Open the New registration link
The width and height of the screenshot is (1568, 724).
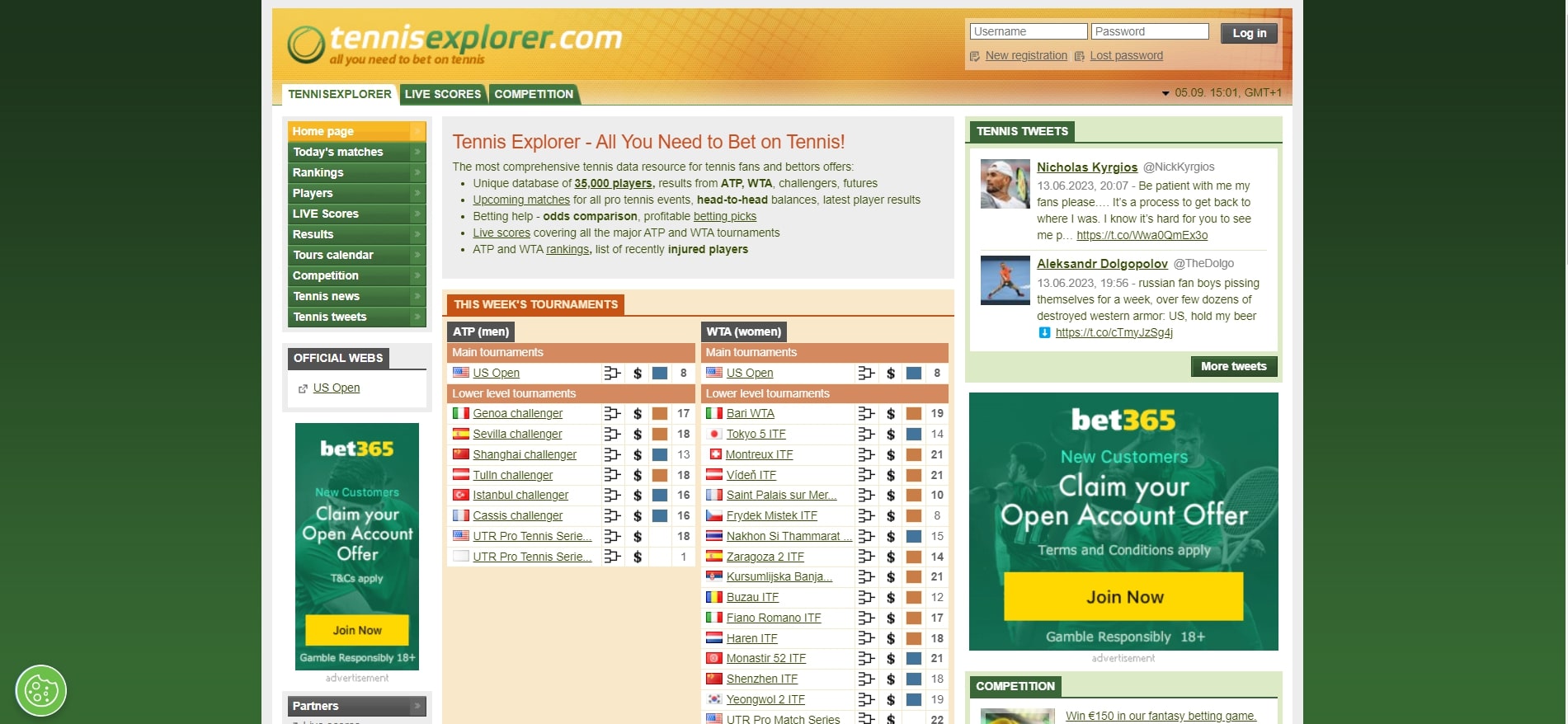(1026, 56)
